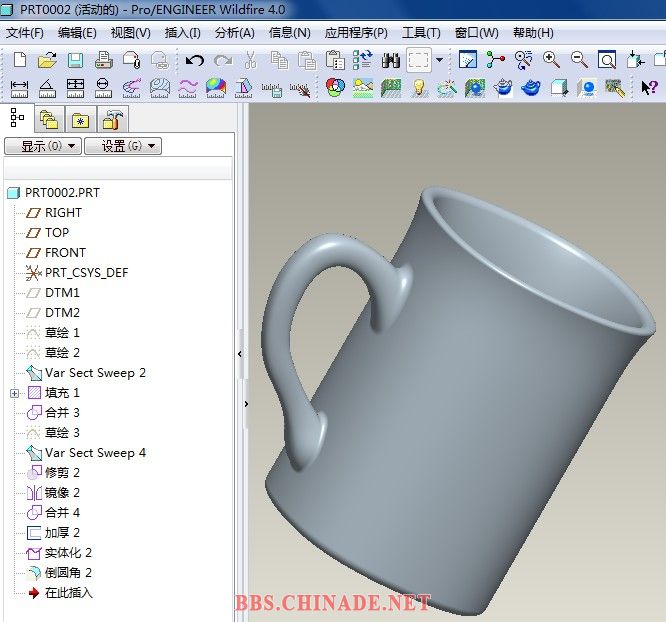Click the Zoom Out magnifier icon
666x622 pixels.
click(579, 60)
